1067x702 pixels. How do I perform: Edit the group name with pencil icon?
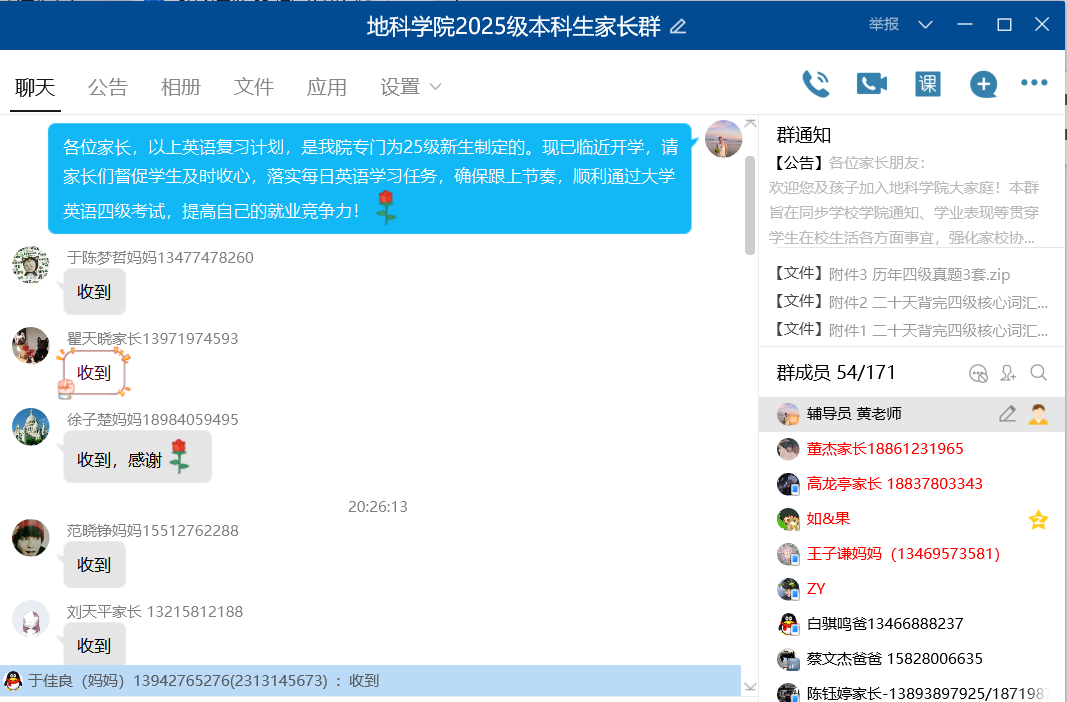pos(679,27)
